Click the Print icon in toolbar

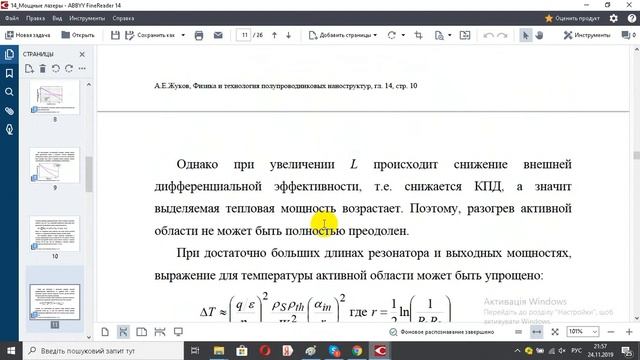click(x=199, y=35)
